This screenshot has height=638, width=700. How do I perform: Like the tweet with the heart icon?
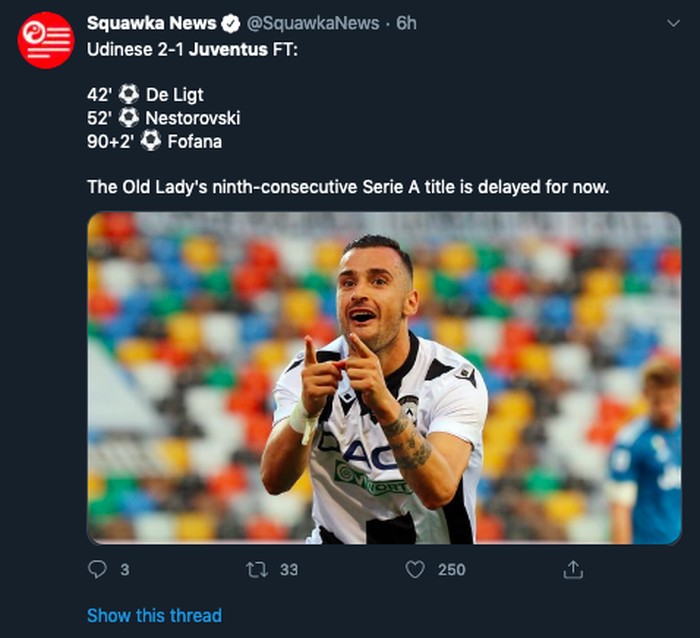(x=415, y=570)
